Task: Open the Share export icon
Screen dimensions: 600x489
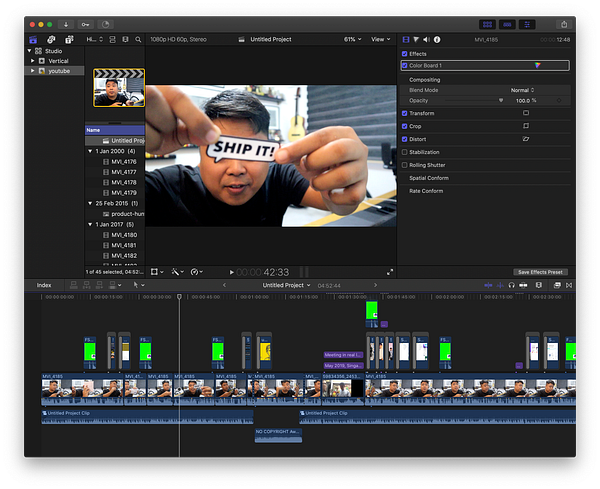Action: coord(564,24)
